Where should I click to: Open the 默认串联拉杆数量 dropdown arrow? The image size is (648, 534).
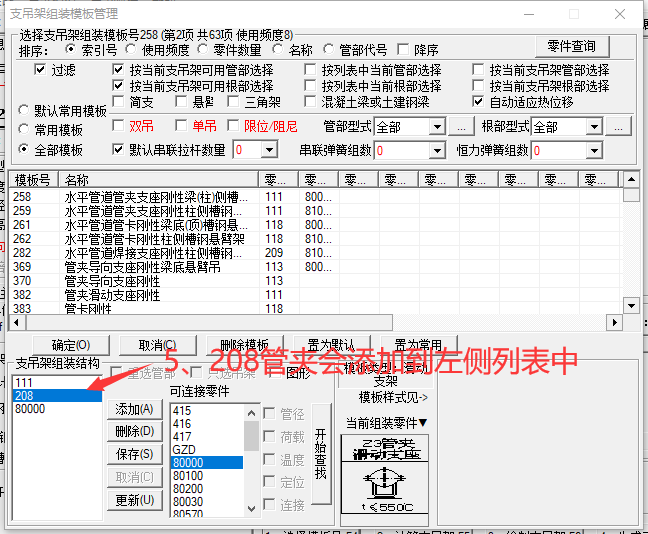270,150
